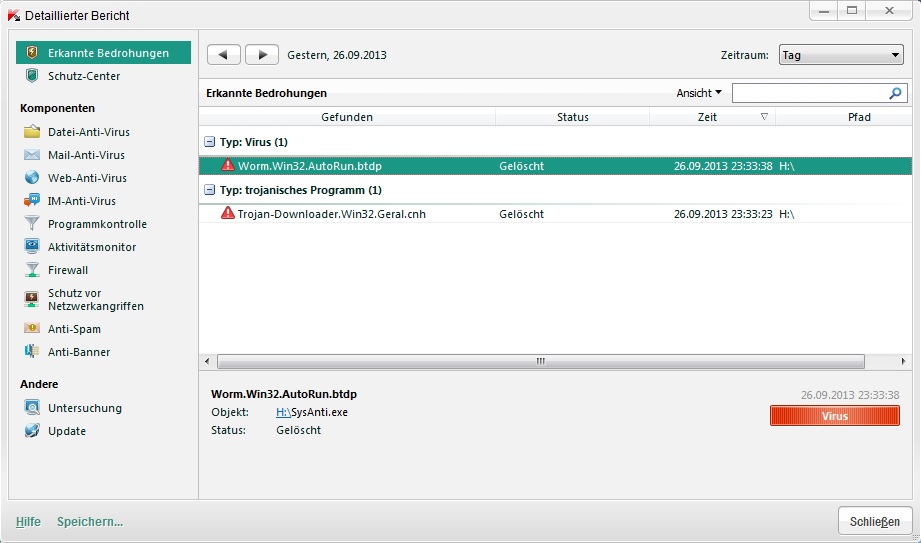Click the Gelöscht status in the trojan row
921x543 pixels.
[x=522, y=214]
